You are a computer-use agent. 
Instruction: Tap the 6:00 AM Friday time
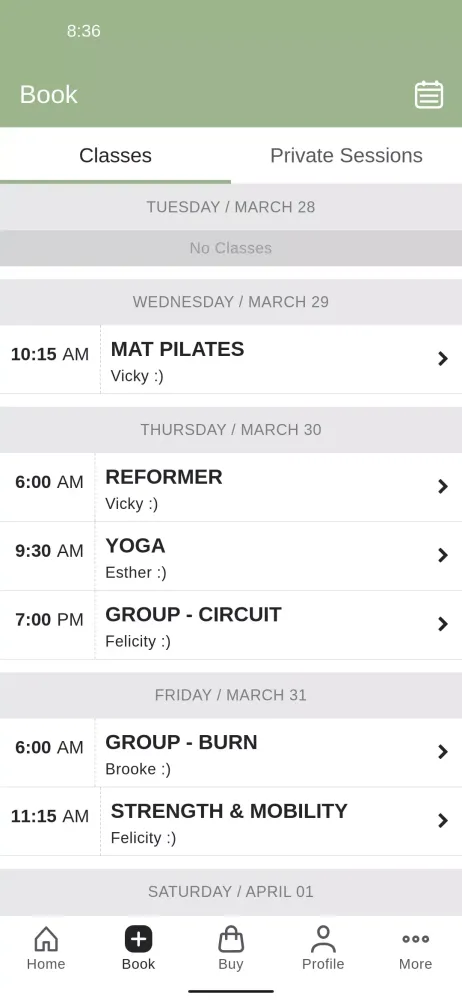tap(49, 747)
